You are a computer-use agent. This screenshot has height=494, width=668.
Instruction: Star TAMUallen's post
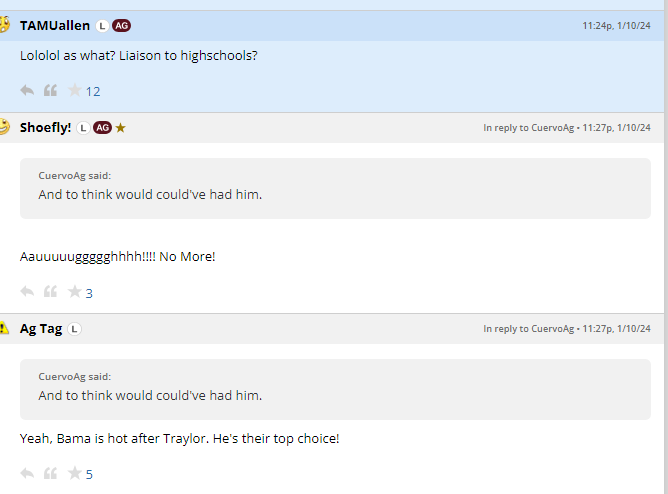74,91
